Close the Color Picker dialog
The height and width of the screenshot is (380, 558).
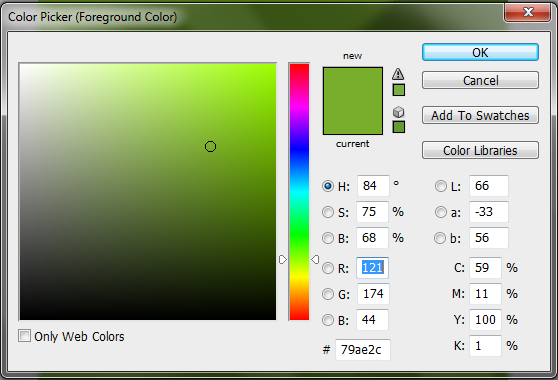click(528, 12)
